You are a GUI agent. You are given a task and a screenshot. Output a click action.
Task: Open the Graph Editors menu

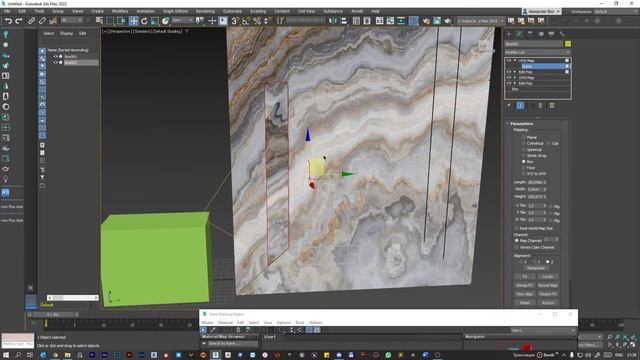(x=175, y=11)
